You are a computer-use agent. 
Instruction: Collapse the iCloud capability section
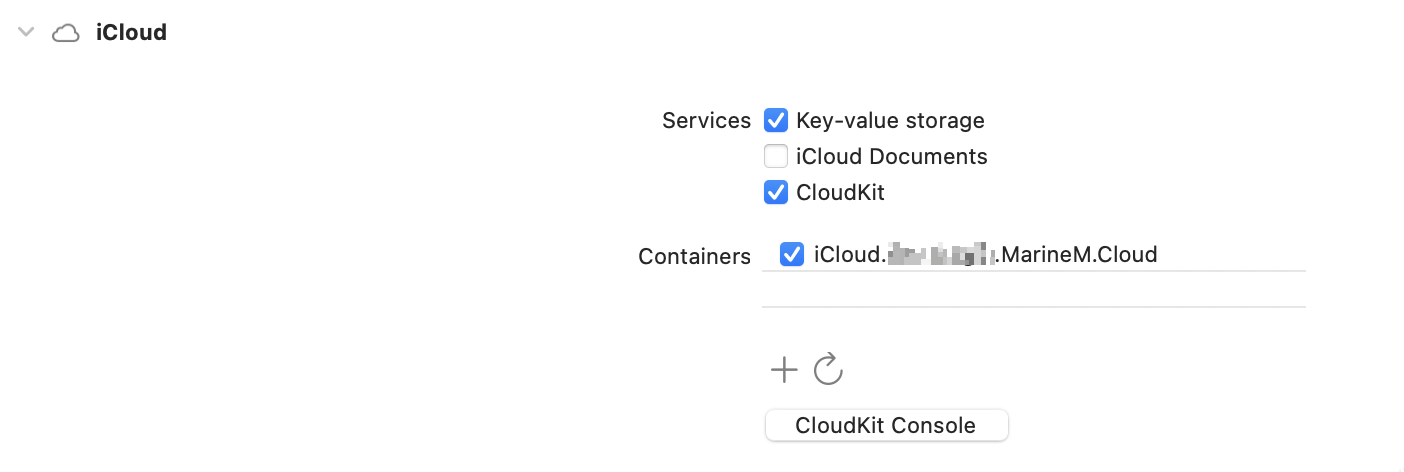click(27, 32)
